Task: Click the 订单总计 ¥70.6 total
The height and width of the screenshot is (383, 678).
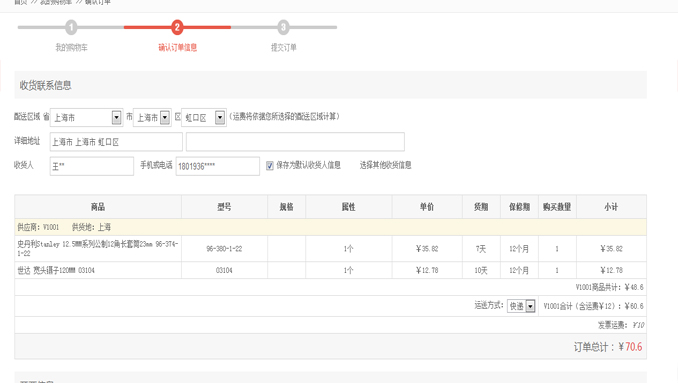Action: [608, 347]
